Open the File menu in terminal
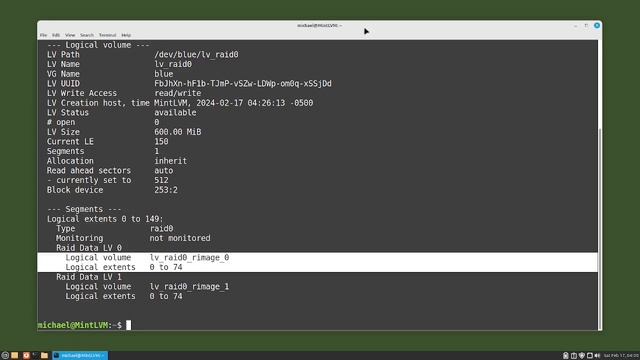 click(x=43, y=35)
